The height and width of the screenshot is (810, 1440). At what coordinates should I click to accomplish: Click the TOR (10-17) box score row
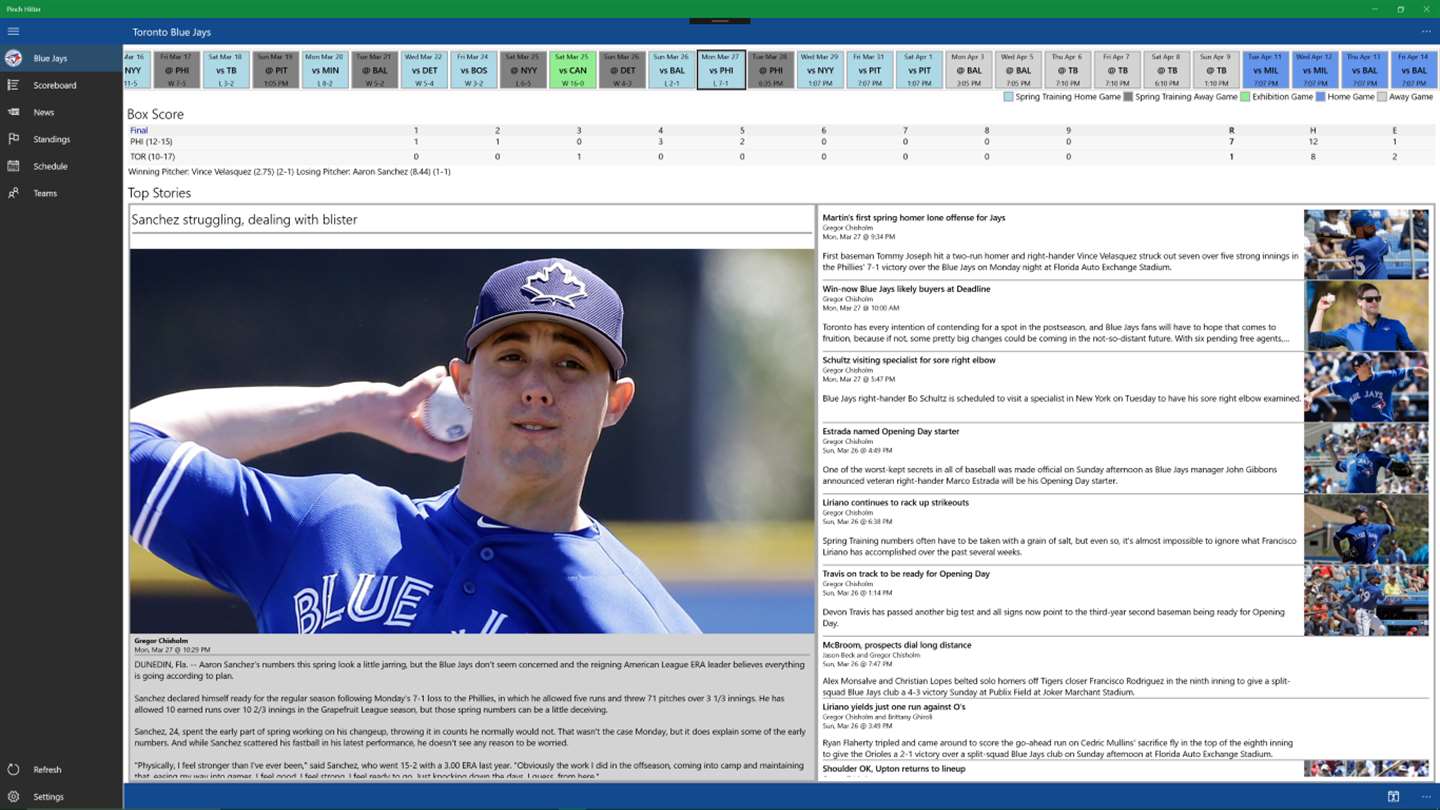tap(782, 157)
